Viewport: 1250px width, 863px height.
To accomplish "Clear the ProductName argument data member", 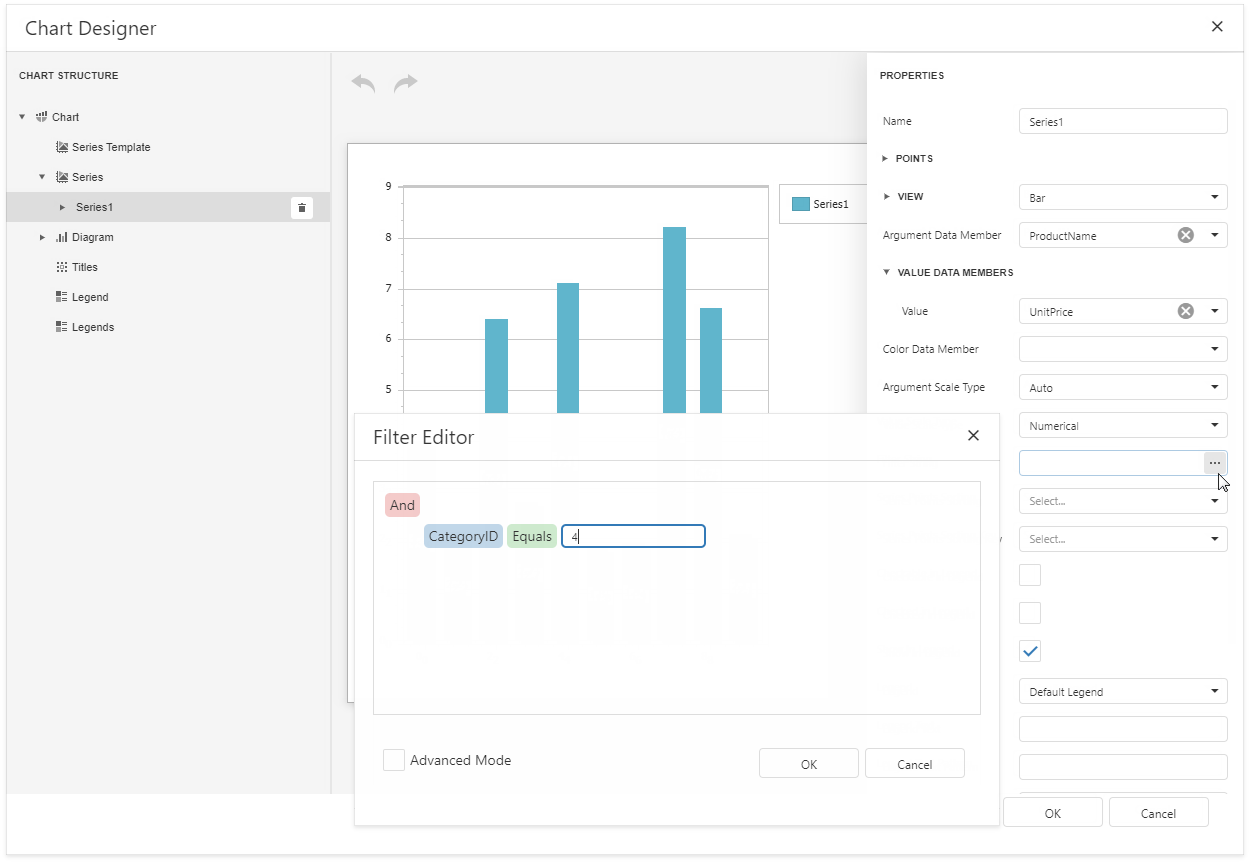I will (1186, 235).
